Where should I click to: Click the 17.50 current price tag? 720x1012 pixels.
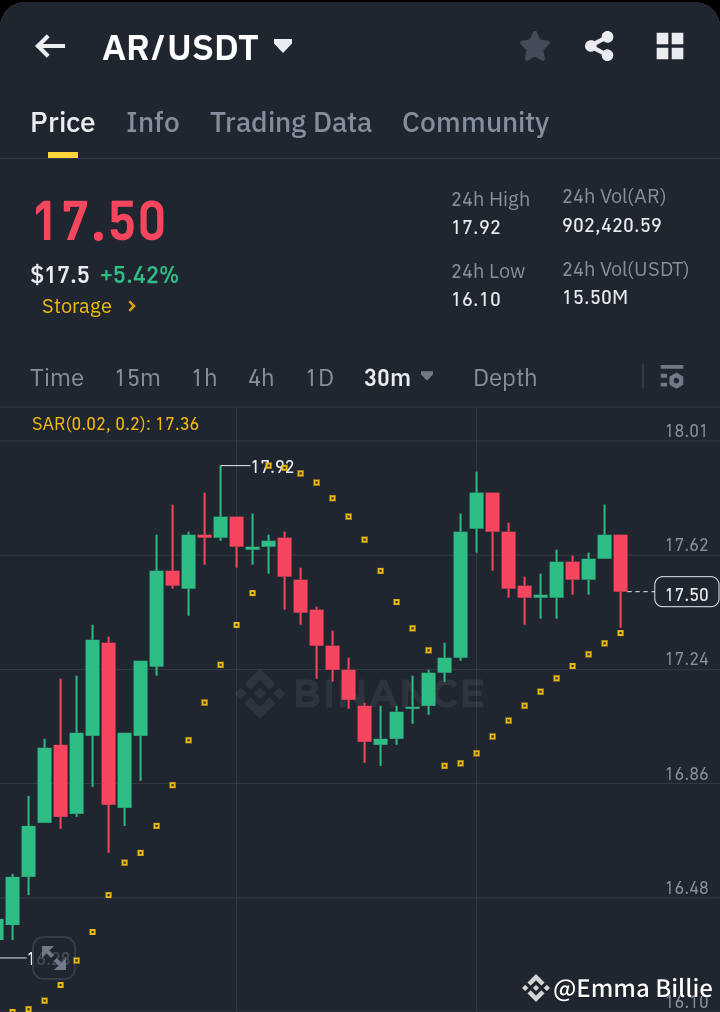[x=685, y=592]
